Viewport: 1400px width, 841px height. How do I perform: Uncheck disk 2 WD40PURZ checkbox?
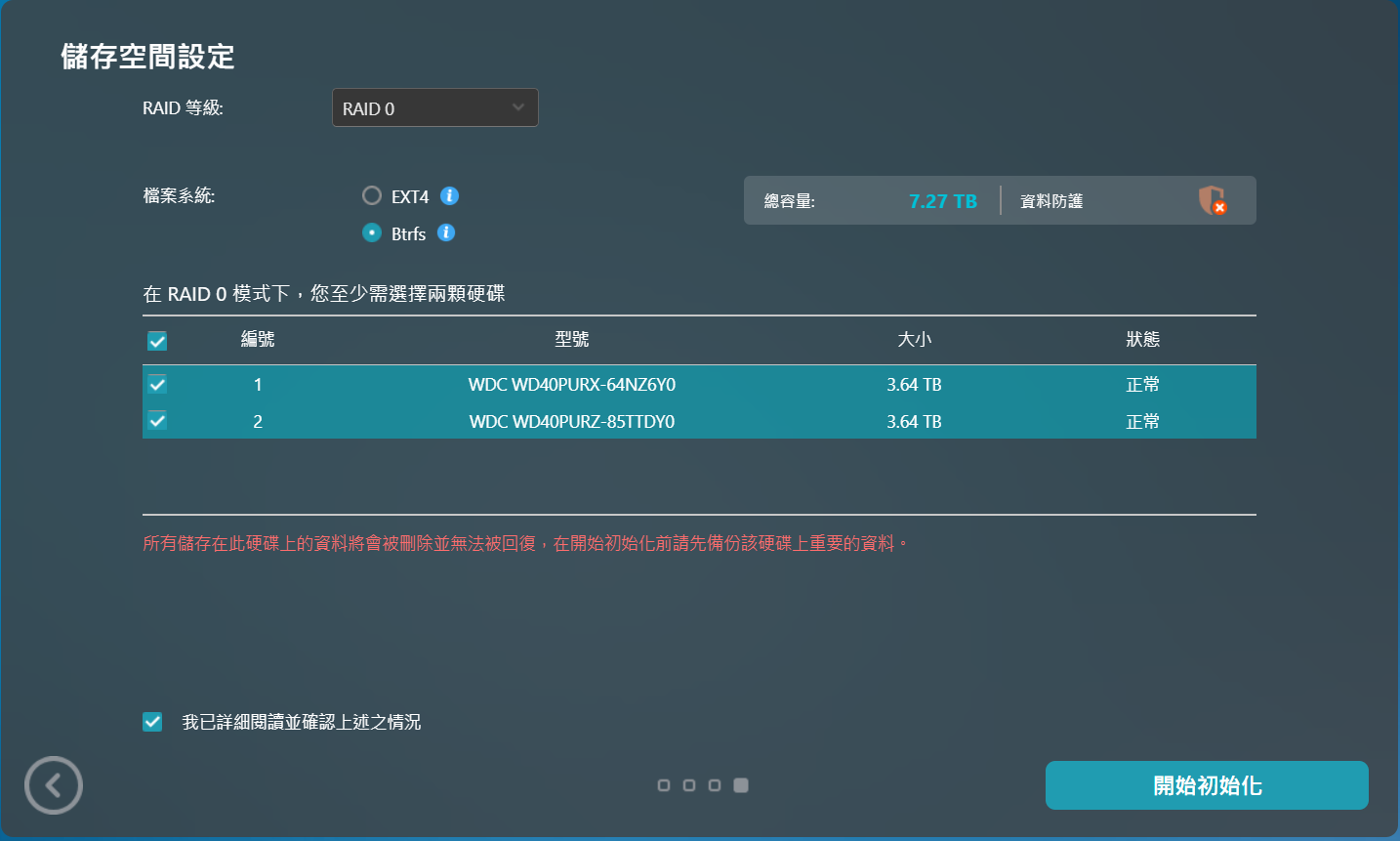click(157, 421)
